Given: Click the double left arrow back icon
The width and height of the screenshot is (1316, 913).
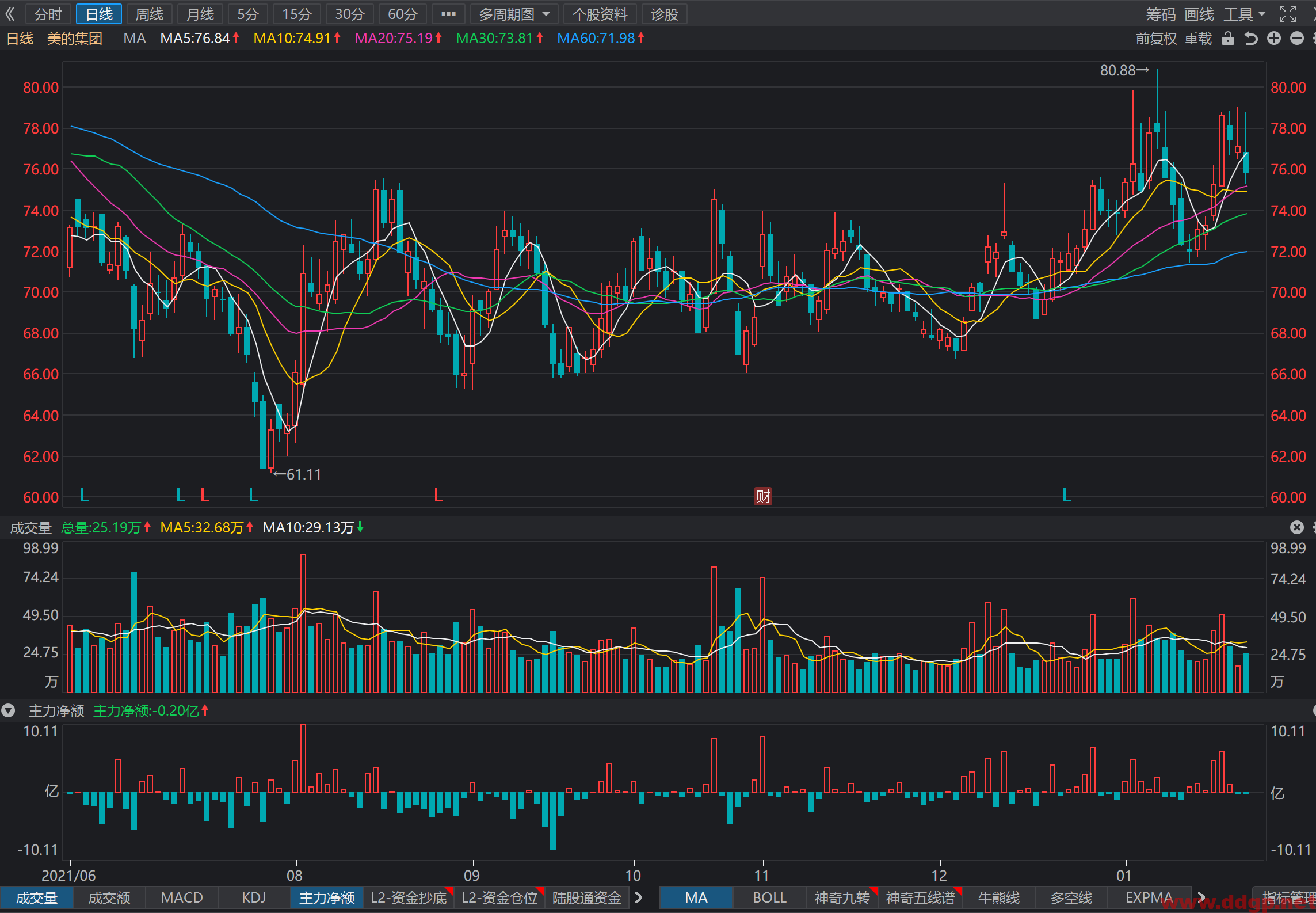Looking at the screenshot, I should (x=10, y=14).
